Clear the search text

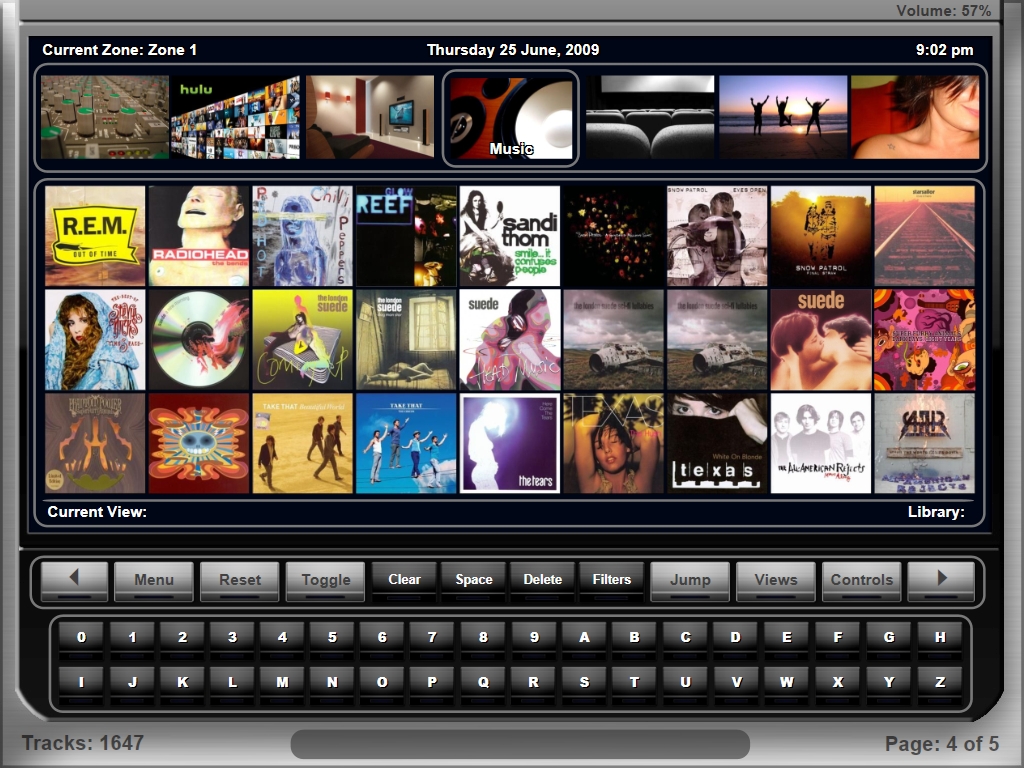tap(404, 581)
